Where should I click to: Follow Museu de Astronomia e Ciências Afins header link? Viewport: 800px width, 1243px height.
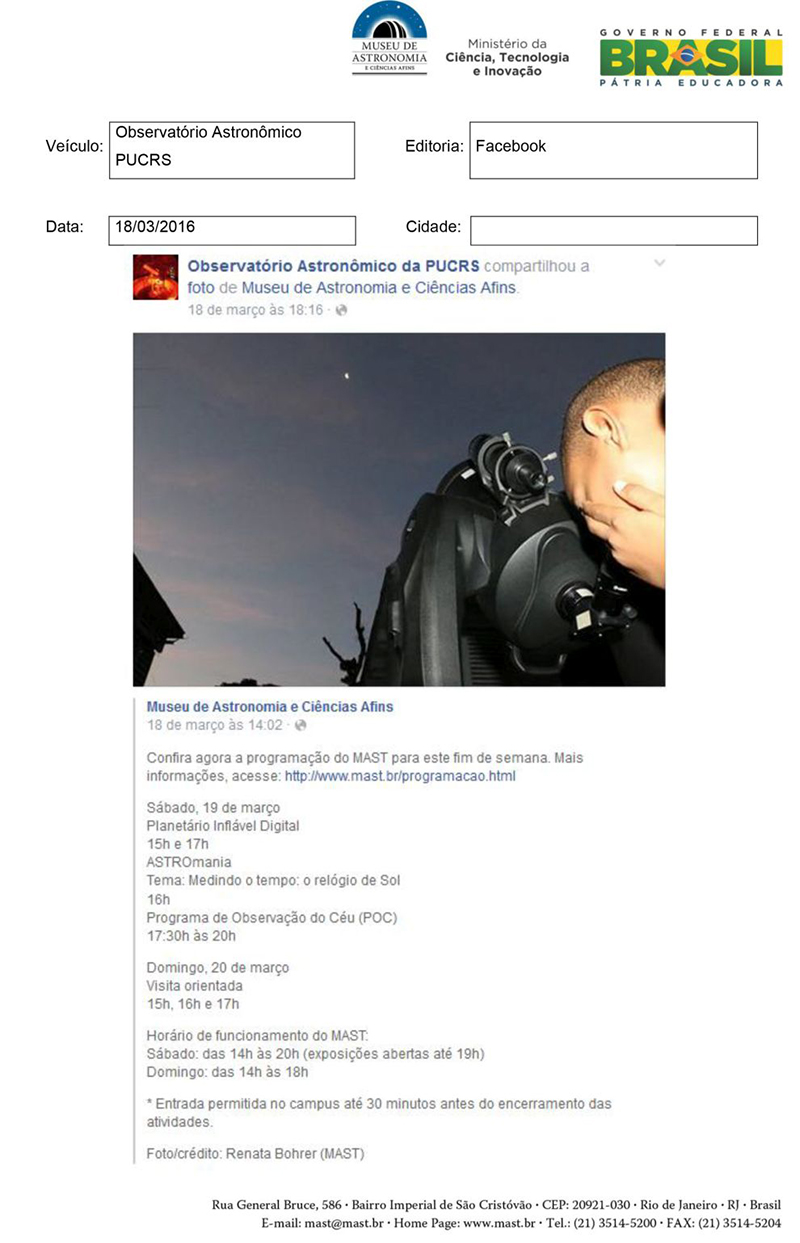[x=380, y=288]
